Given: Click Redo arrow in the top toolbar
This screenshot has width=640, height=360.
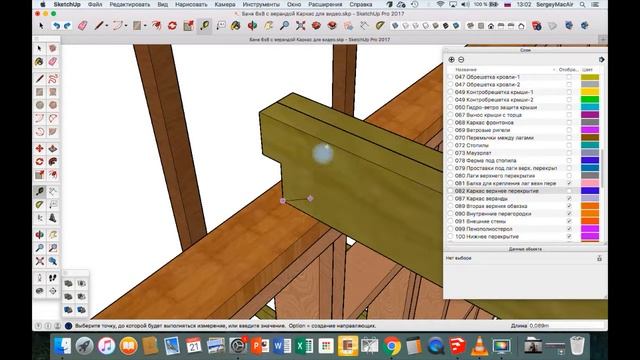Looking at the screenshot, I should [x=67, y=26].
